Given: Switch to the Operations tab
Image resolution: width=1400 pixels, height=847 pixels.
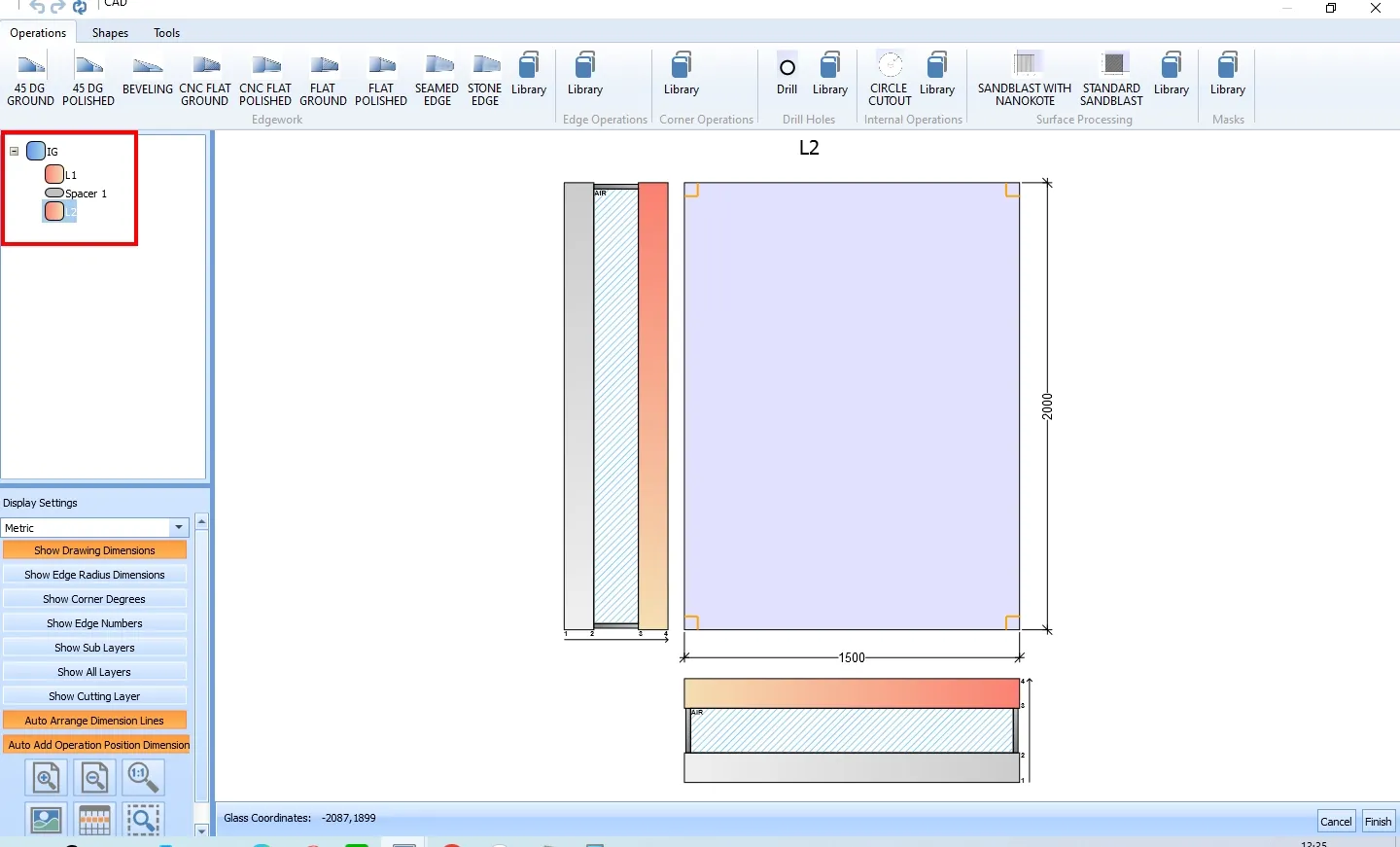Looking at the screenshot, I should point(38,33).
